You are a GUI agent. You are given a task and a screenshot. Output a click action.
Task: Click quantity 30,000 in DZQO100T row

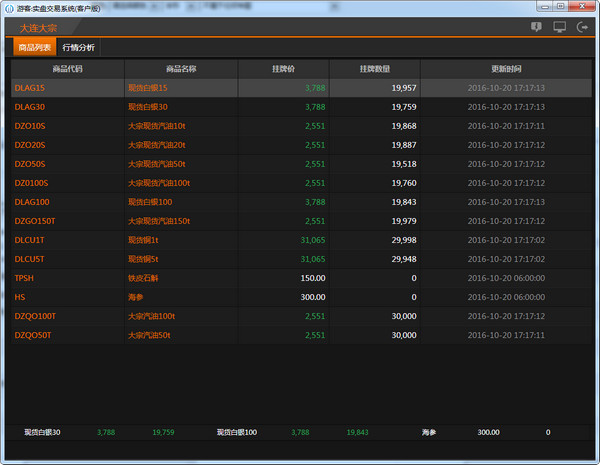(404, 316)
